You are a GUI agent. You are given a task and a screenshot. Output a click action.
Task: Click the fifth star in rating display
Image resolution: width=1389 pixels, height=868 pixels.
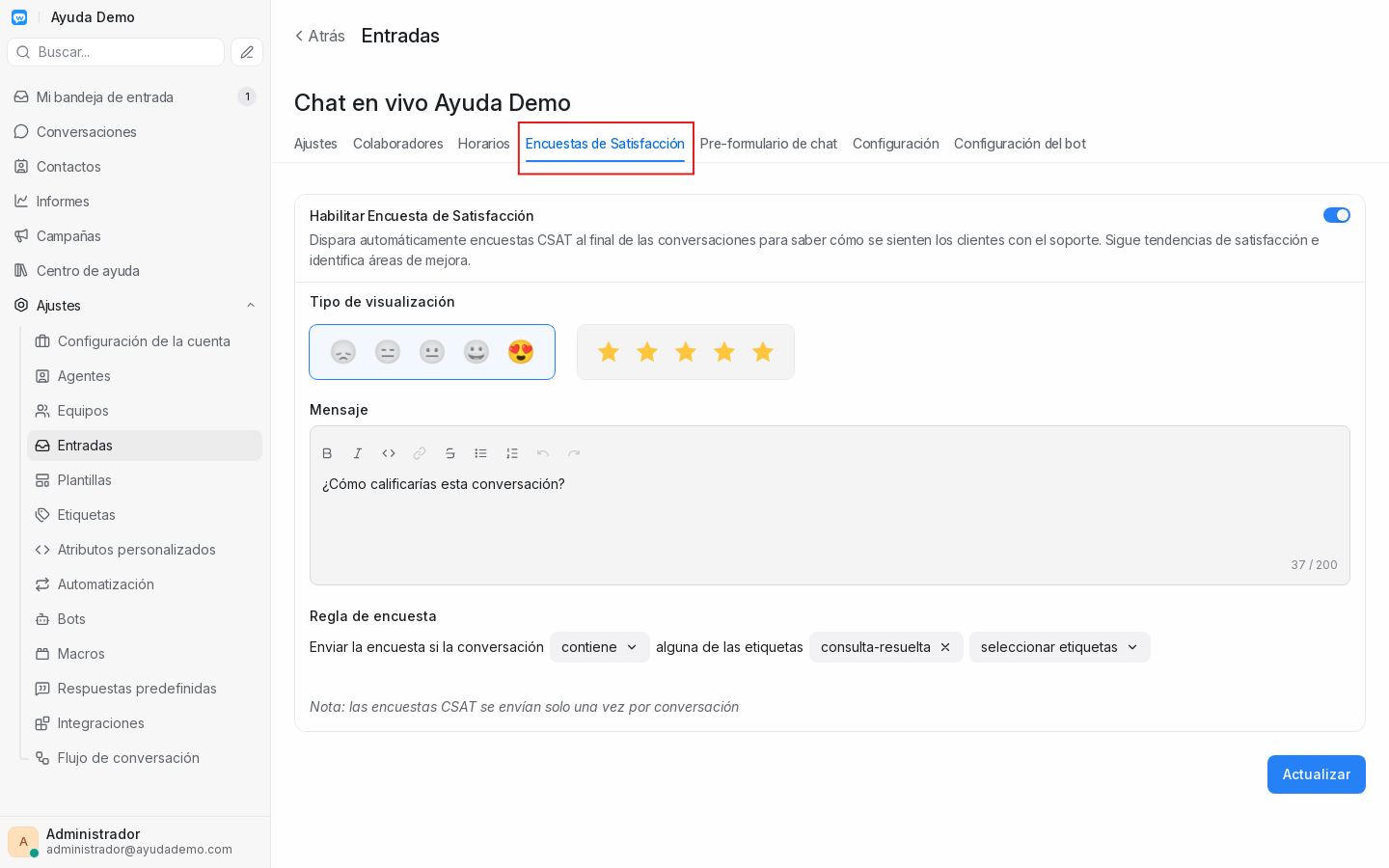coord(763,352)
